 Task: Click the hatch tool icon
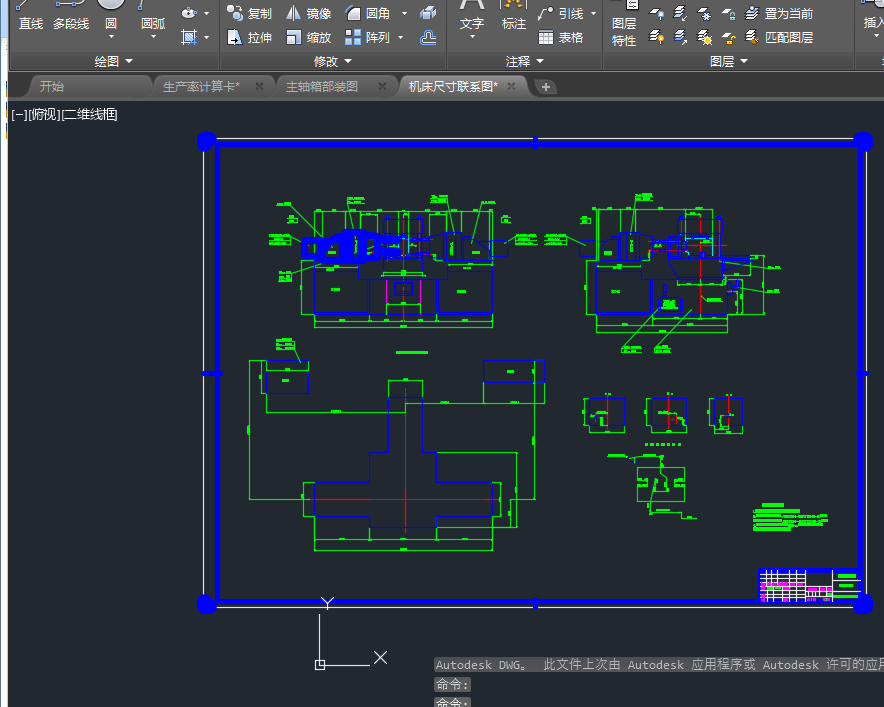point(189,37)
